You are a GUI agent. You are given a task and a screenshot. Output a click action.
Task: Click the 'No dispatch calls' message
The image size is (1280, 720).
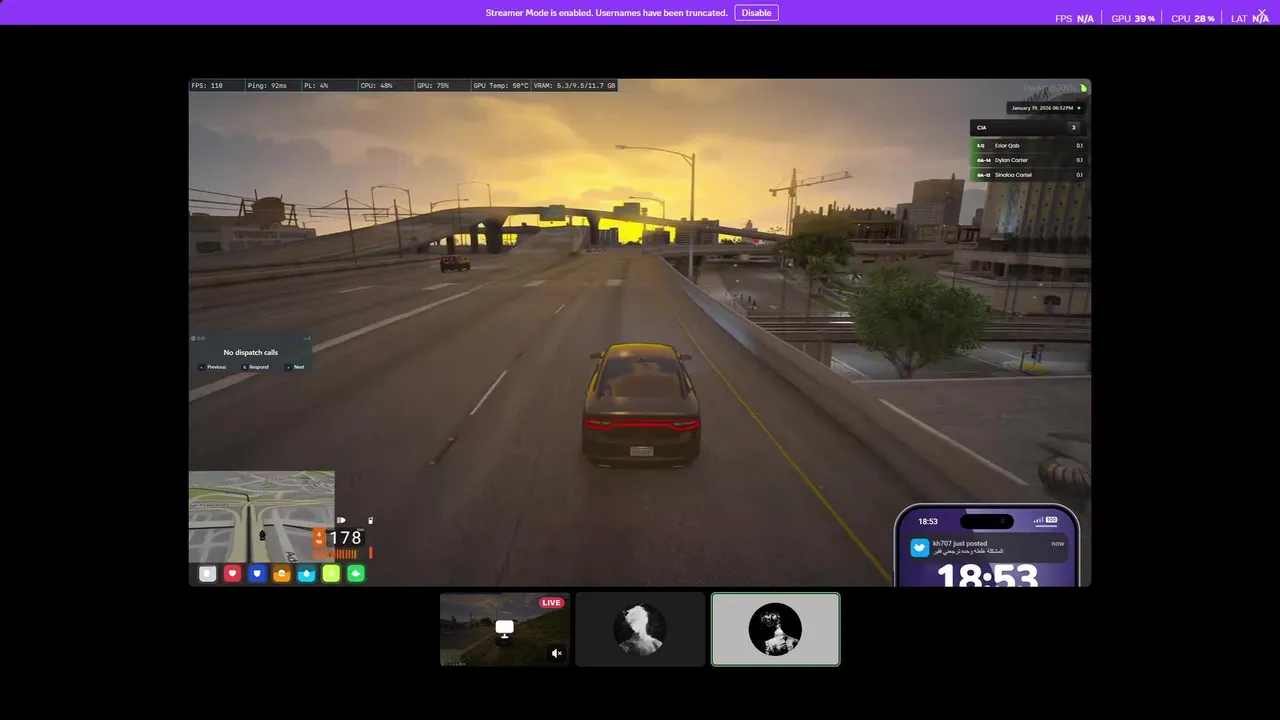coord(251,352)
